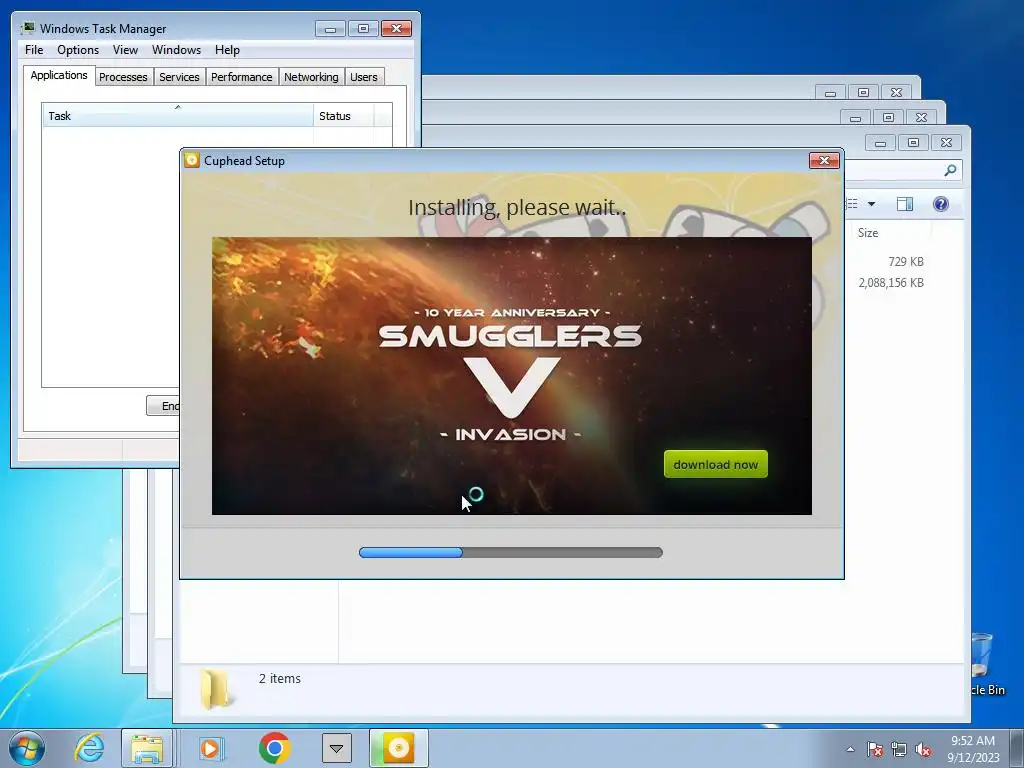Switch to the Processes tab
Viewport: 1024px width, 768px height.
pyautogui.click(x=123, y=77)
